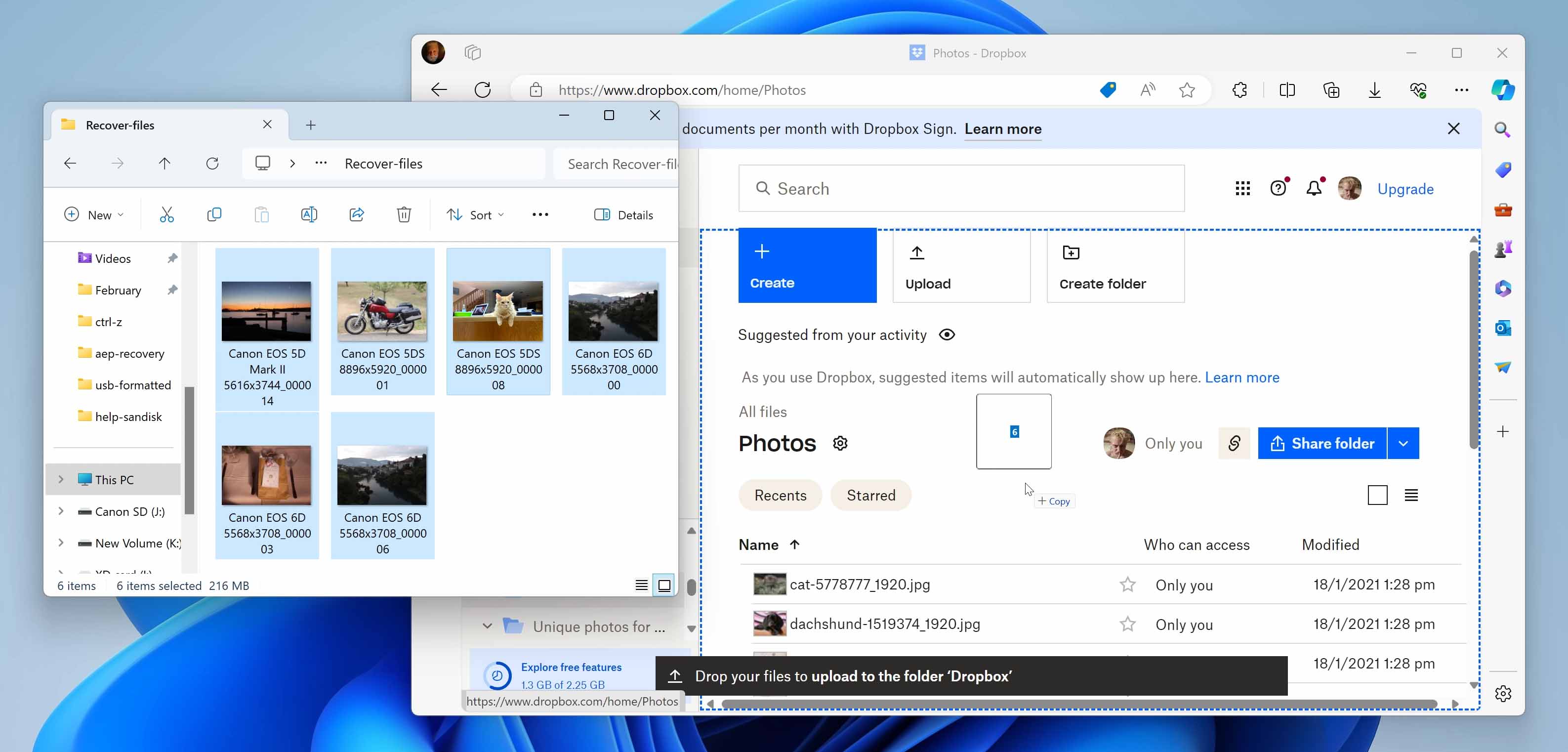Expand New Volume (K:) drive node
This screenshot has width=1568, height=752.
[61, 543]
